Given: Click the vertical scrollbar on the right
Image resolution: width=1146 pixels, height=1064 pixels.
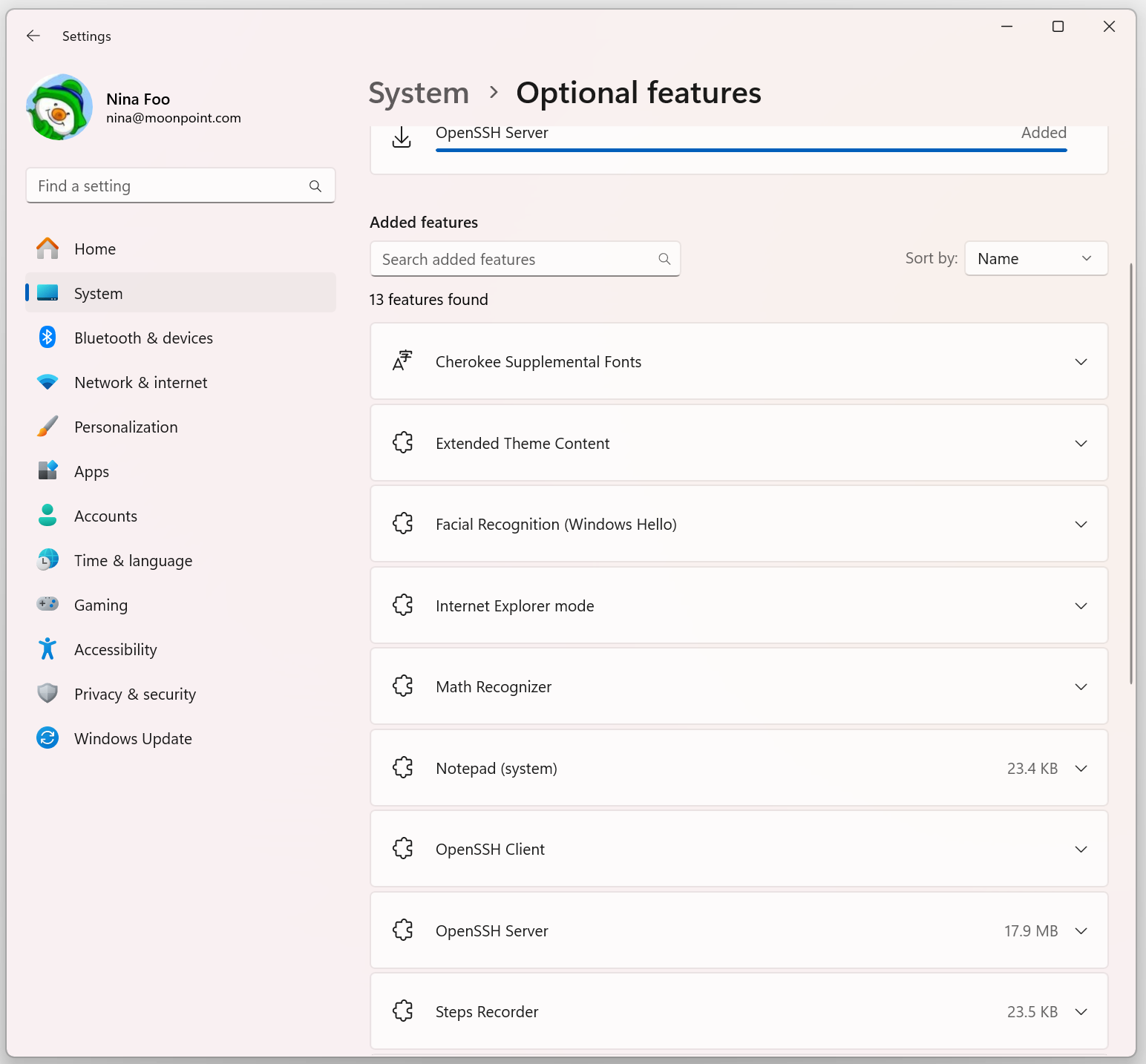Looking at the screenshot, I should 1131,473.
